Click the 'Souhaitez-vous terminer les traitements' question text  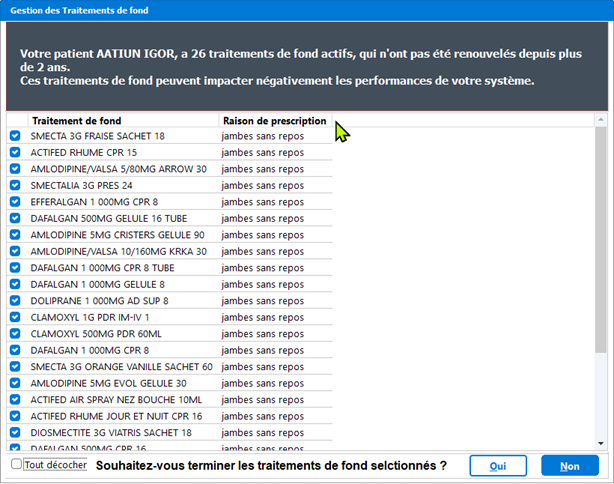click(x=271, y=466)
